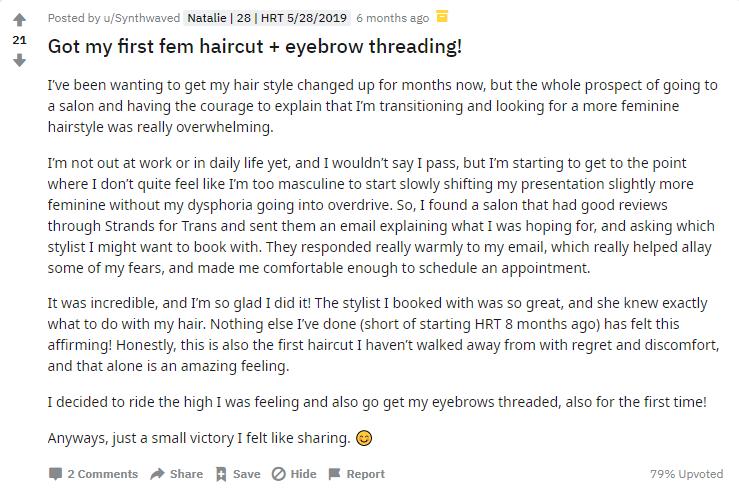This screenshot has height=500, width=739.
Task: Click the Report flag icon
Action: click(x=334, y=474)
